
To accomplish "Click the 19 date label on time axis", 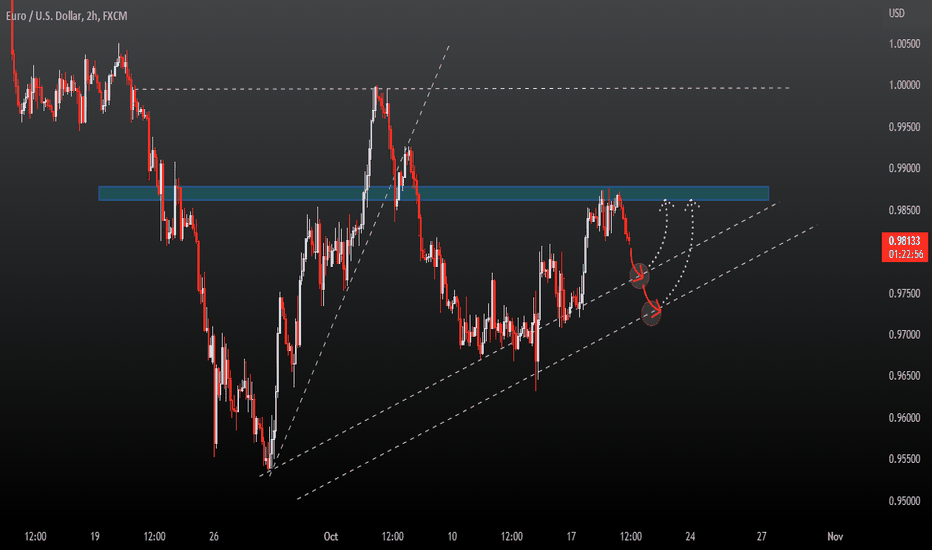I will [95, 536].
